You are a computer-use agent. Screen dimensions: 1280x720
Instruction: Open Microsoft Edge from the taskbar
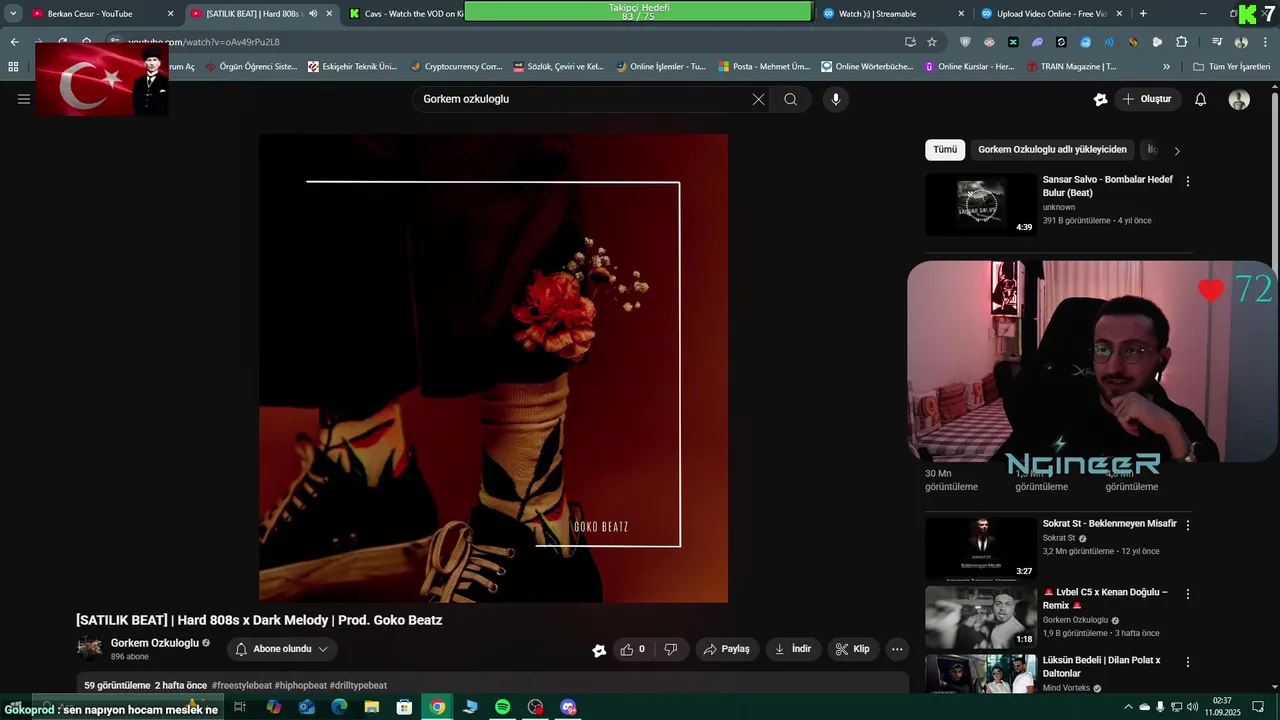pos(339,707)
